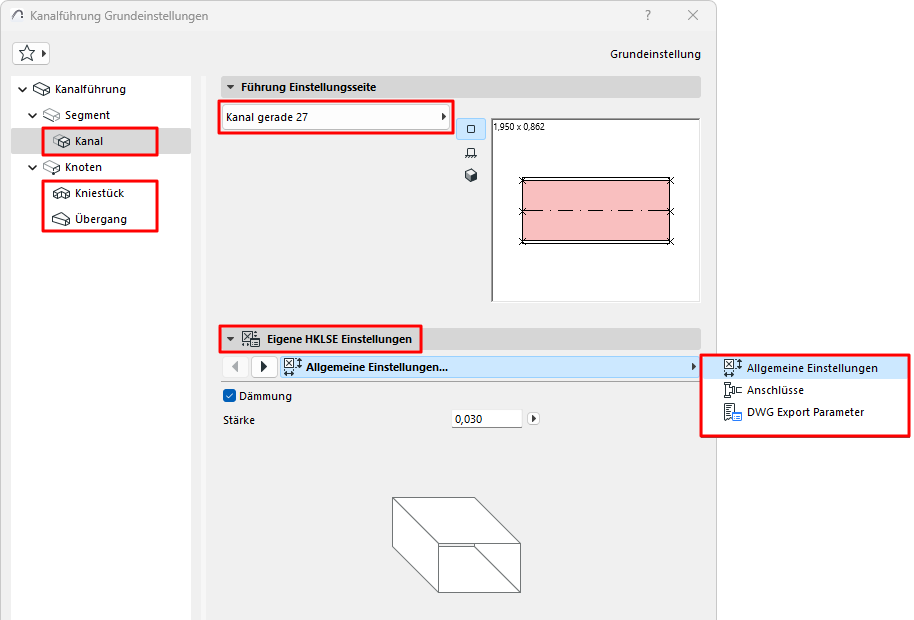Collapse the Kanalführung tree node
914x620 pixels.
point(23,90)
